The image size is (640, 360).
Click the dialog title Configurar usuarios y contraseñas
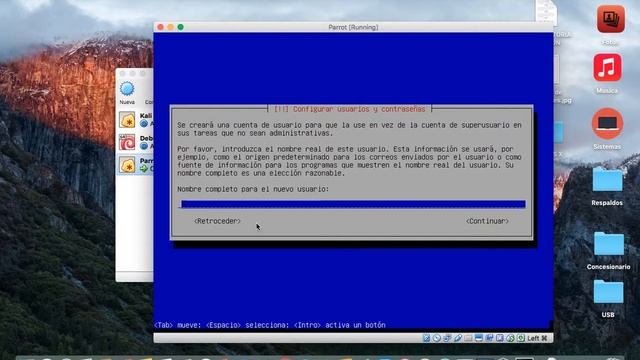tap(349, 109)
